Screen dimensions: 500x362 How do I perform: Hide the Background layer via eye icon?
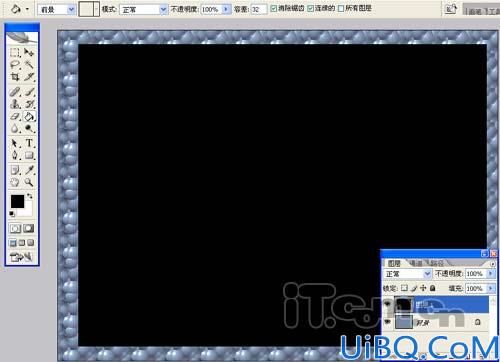pos(387,322)
